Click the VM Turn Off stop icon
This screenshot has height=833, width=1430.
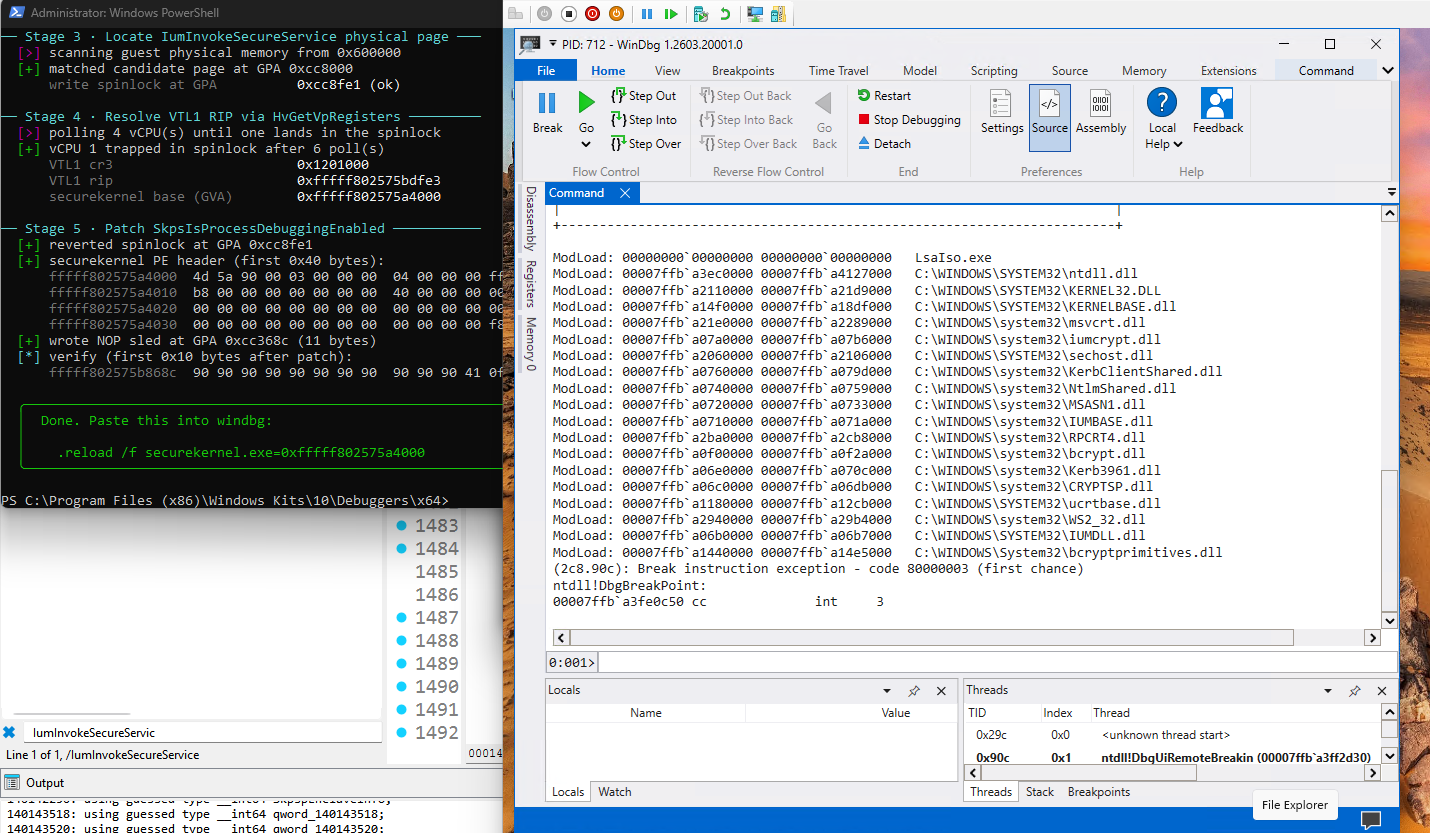[x=568, y=14]
